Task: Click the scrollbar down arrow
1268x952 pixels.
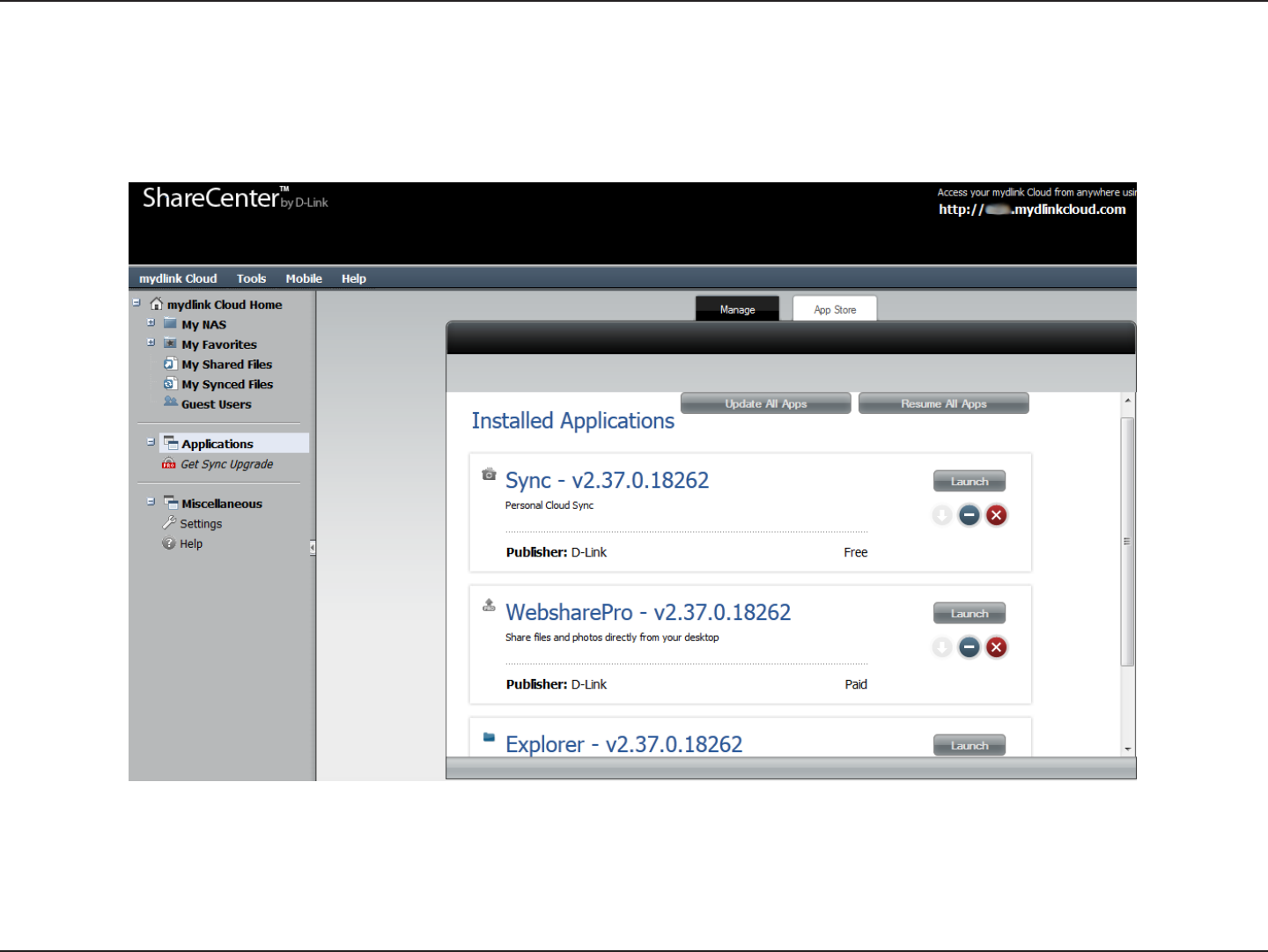Action: click(1127, 749)
